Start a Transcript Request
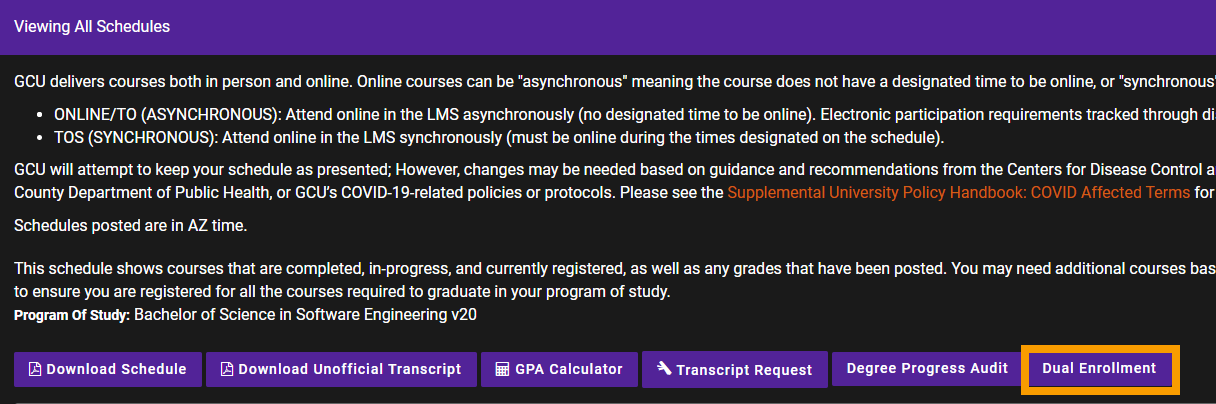The image size is (1216, 404). tap(744, 370)
